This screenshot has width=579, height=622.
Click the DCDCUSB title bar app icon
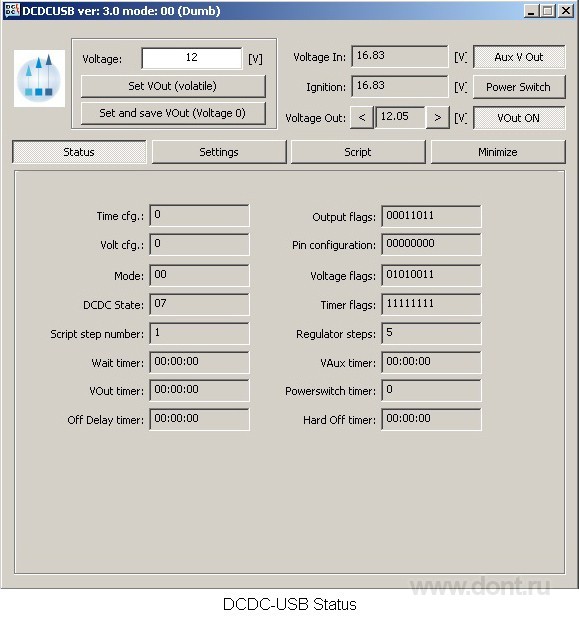12,11
